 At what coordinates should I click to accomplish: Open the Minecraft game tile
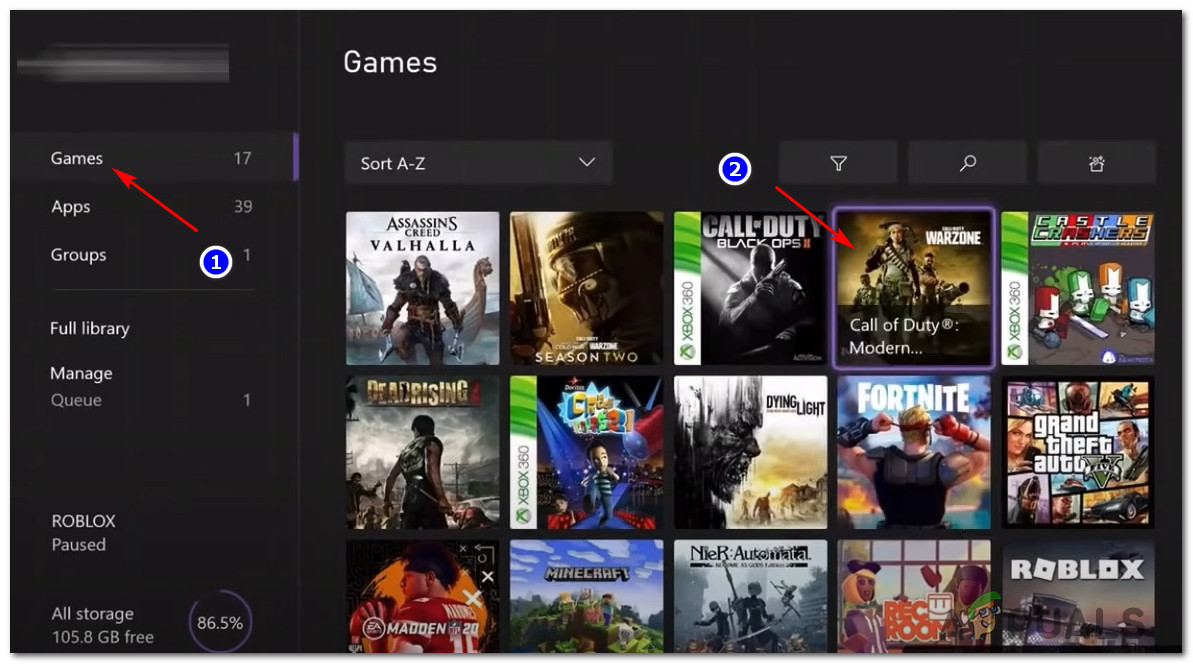pyautogui.click(x=586, y=596)
